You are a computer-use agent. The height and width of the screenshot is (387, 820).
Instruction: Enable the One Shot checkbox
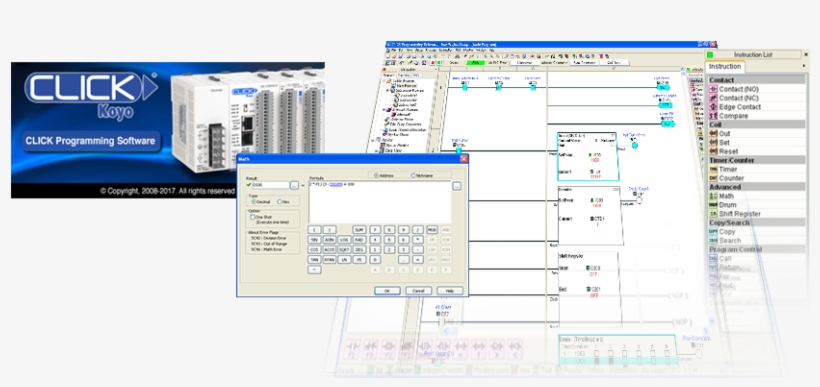[x=252, y=217]
